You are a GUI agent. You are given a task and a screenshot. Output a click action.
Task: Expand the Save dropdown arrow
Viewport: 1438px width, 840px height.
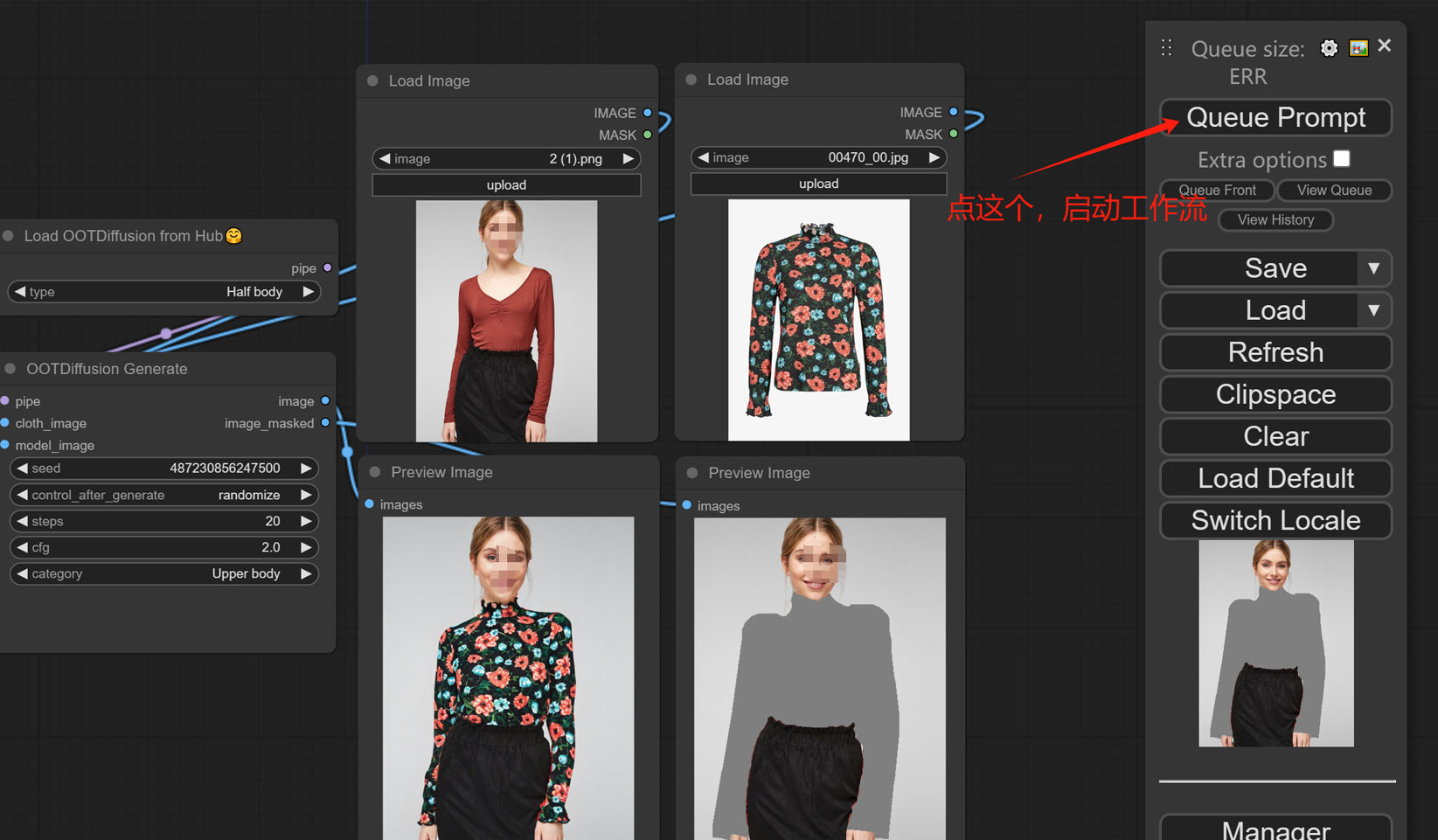click(1373, 268)
